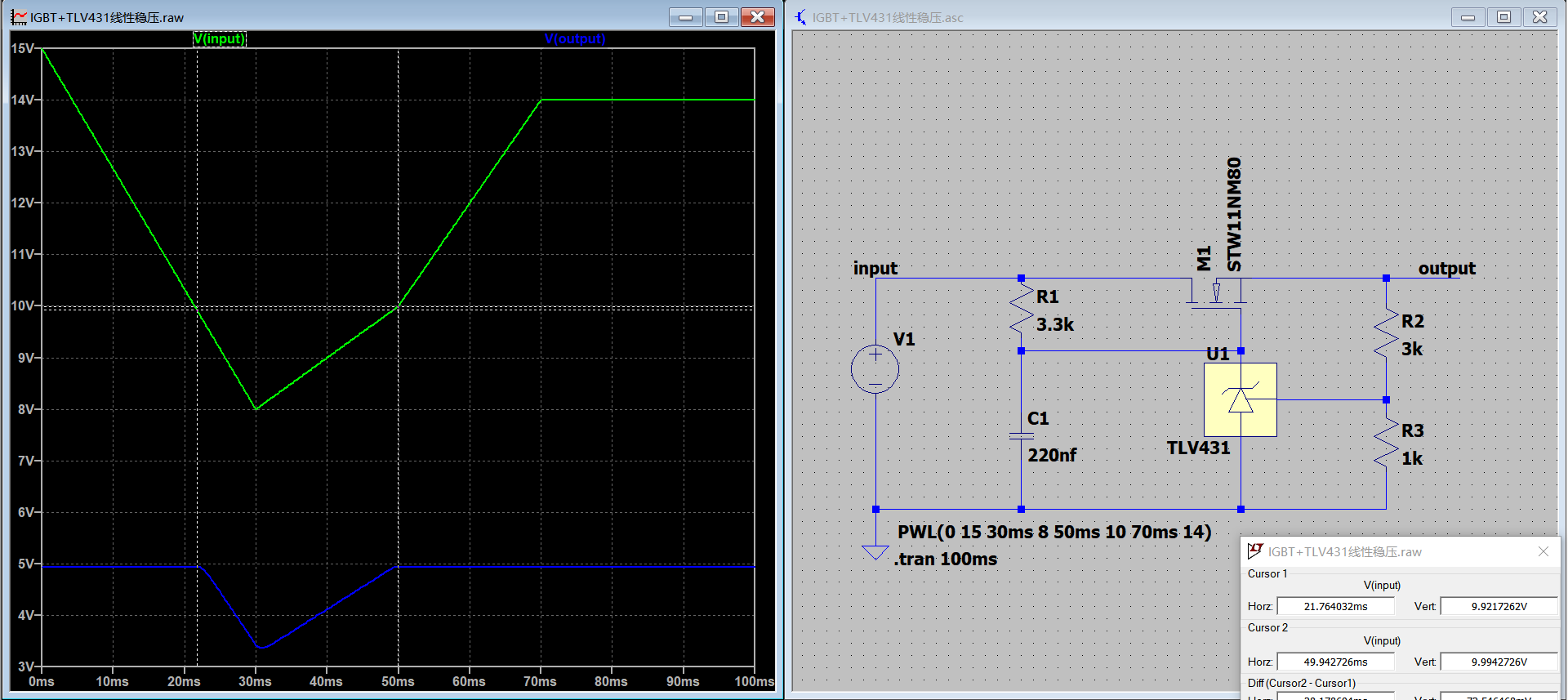This screenshot has height=700, width=1568.
Task: Click the schematic window title bar icon
Action: coord(800,17)
